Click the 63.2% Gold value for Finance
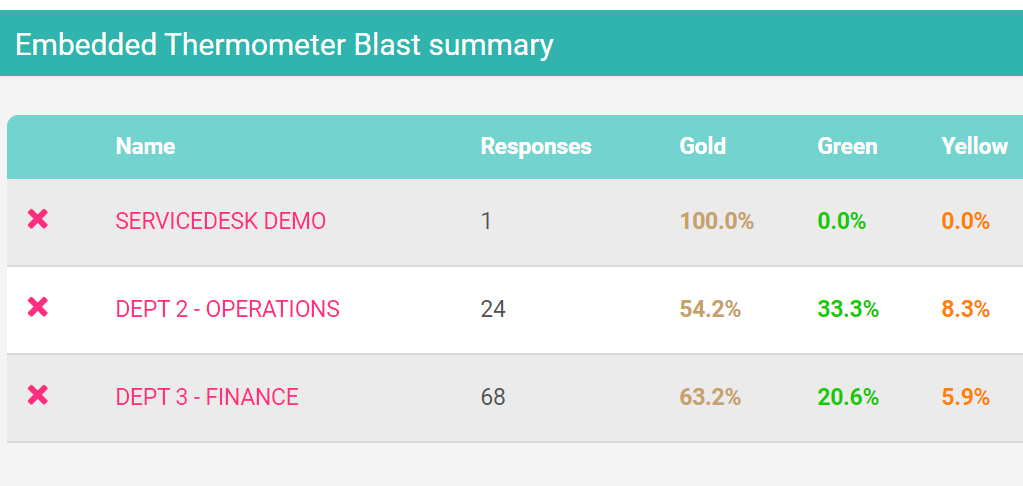 [x=710, y=397]
